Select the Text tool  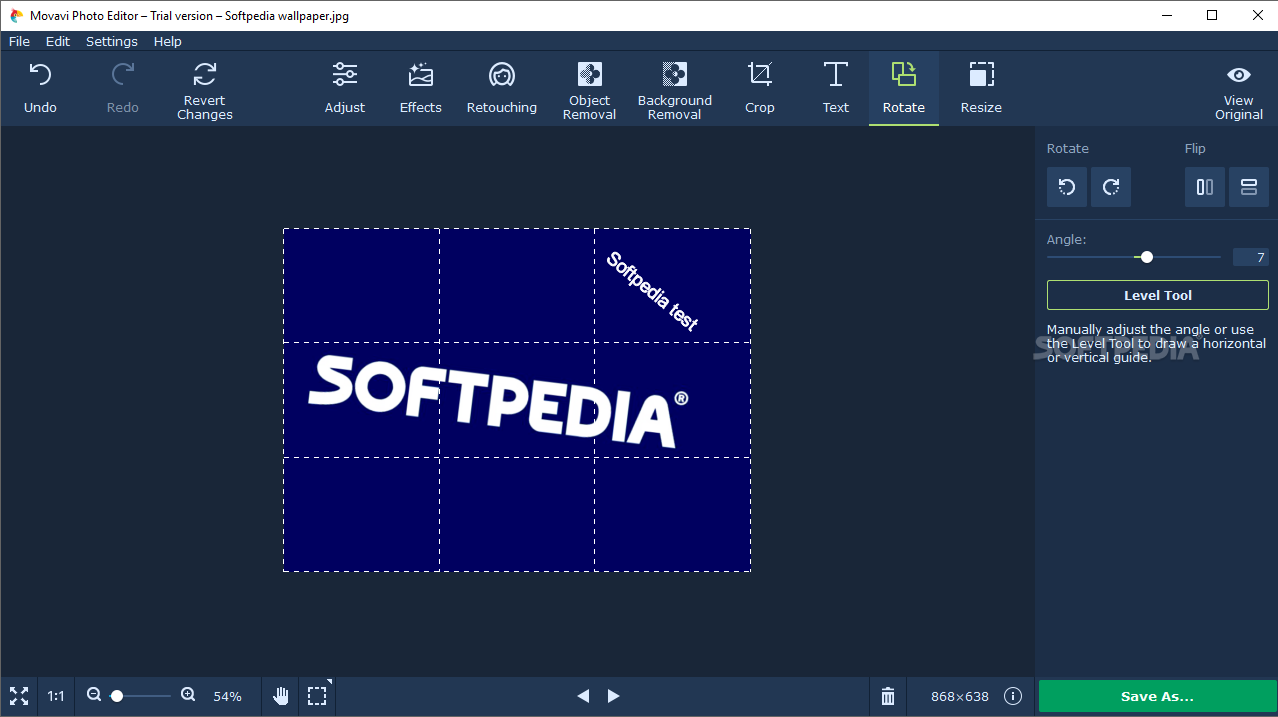[x=836, y=88]
